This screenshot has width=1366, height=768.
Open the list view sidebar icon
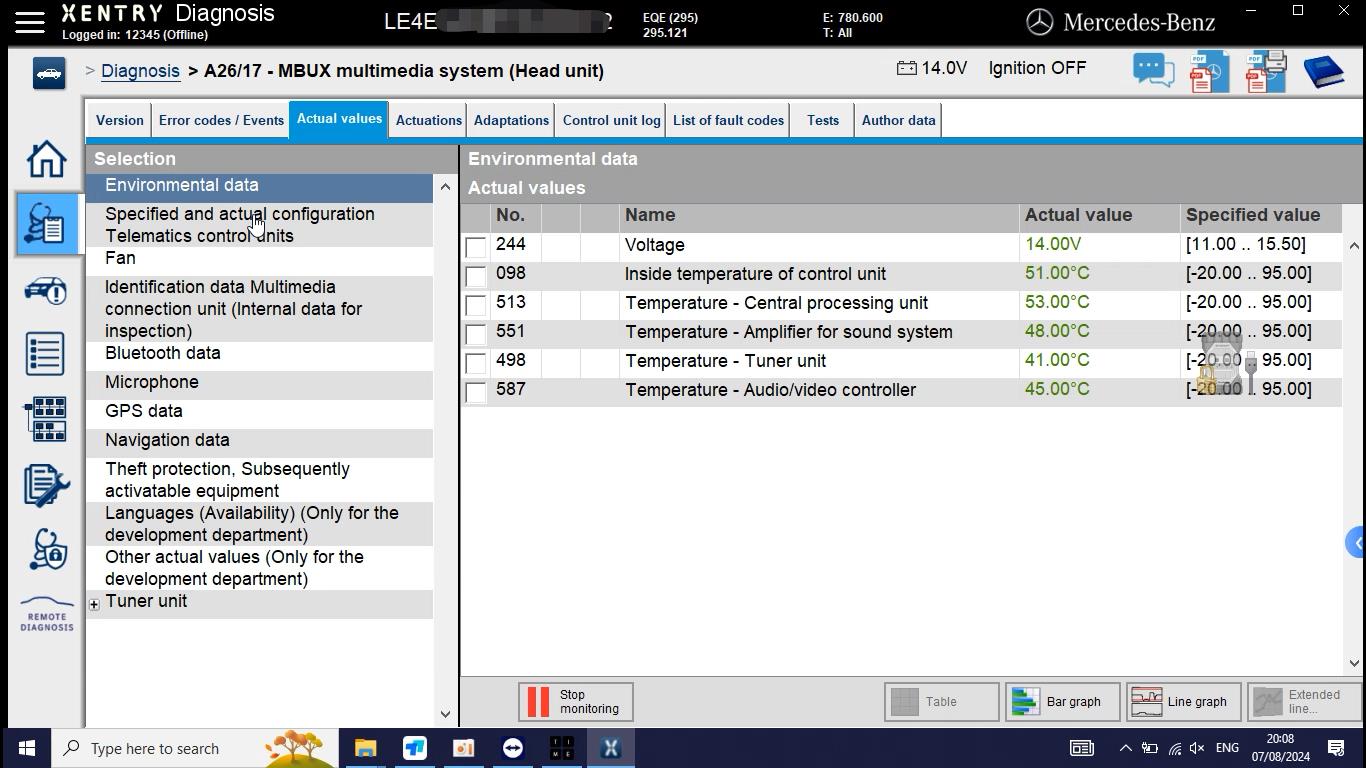pos(46,354)
